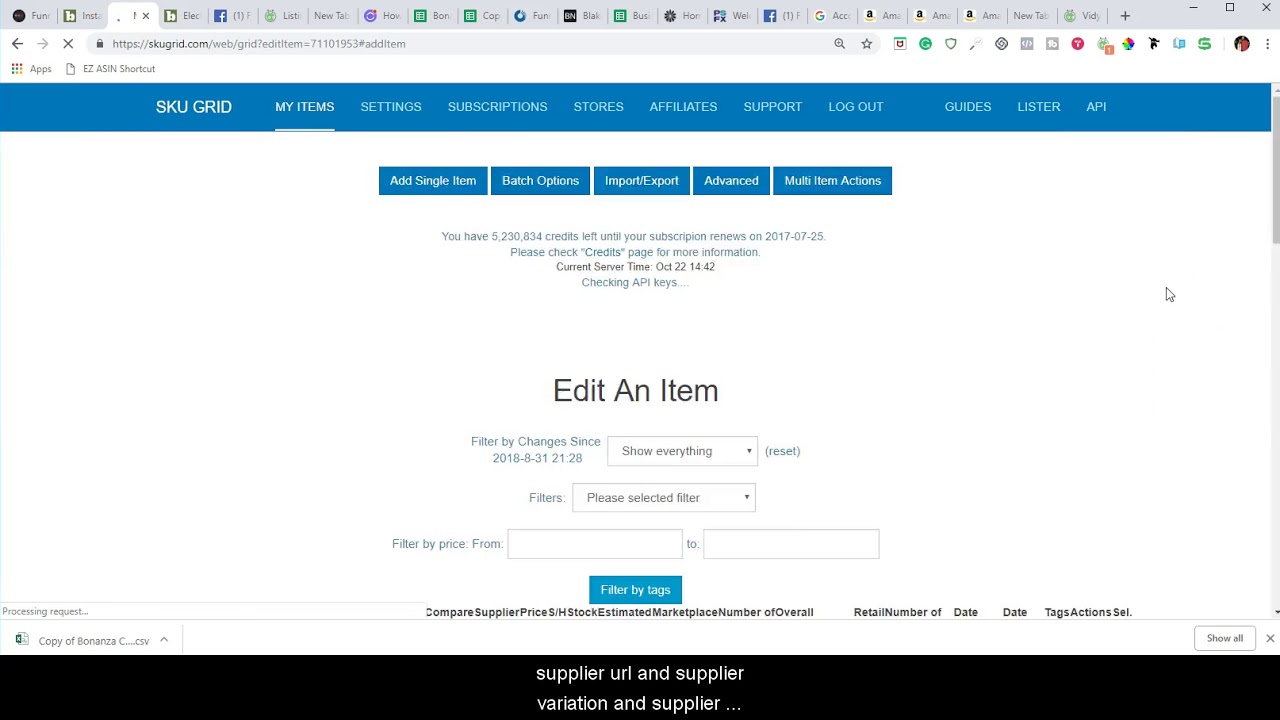Open the zoom magnifier icon in address bar
This screenshot has height=720, width=1280.
coord(840,44)
